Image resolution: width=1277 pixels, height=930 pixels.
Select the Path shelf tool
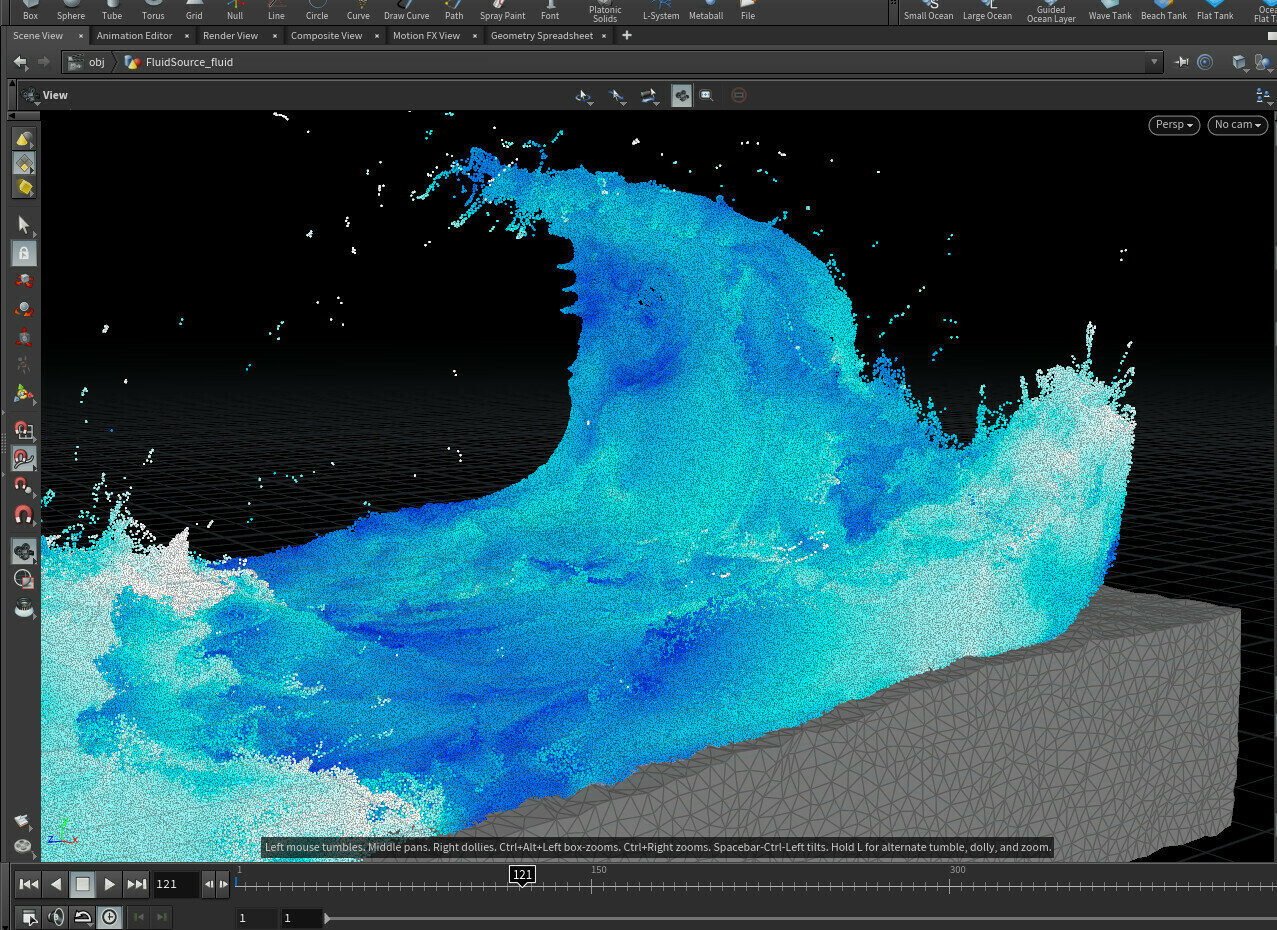(454, 11)
